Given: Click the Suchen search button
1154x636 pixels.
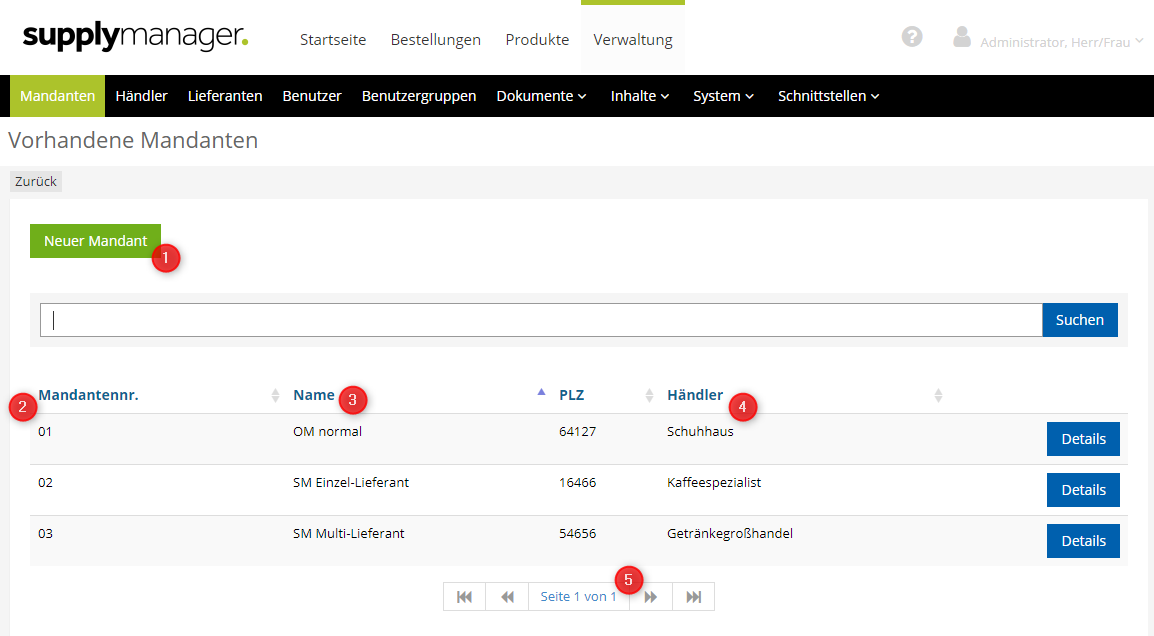Looking at the screenshot, I should (x=1079, y=320).
